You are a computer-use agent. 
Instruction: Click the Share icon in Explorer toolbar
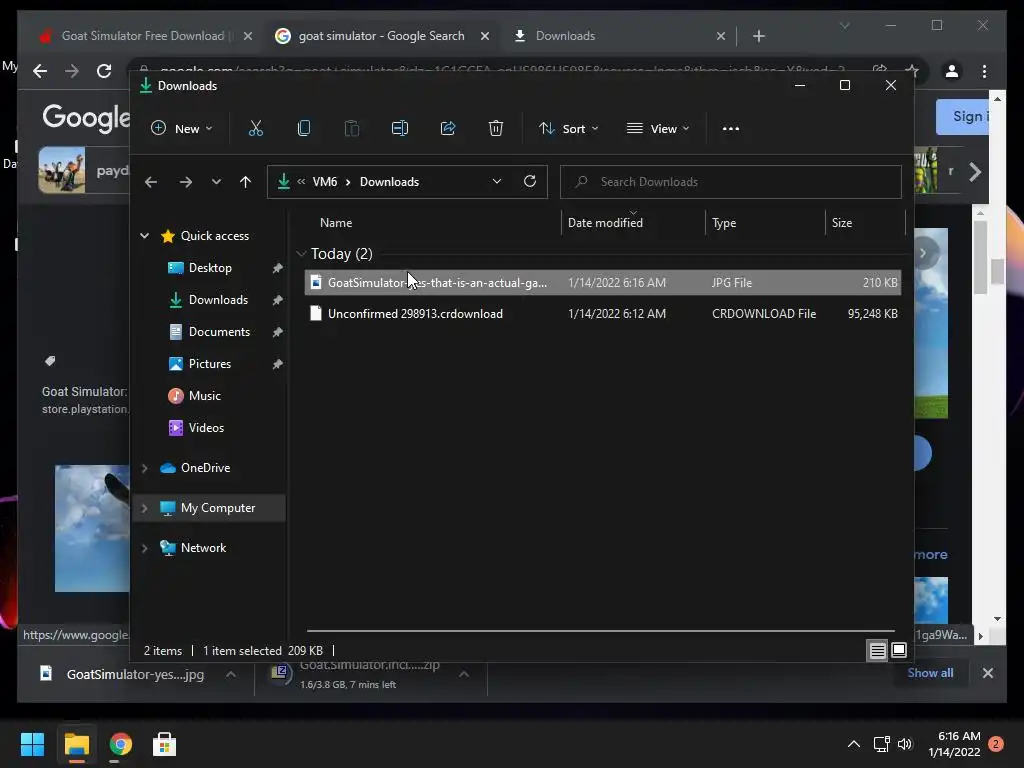pos(448,129)
